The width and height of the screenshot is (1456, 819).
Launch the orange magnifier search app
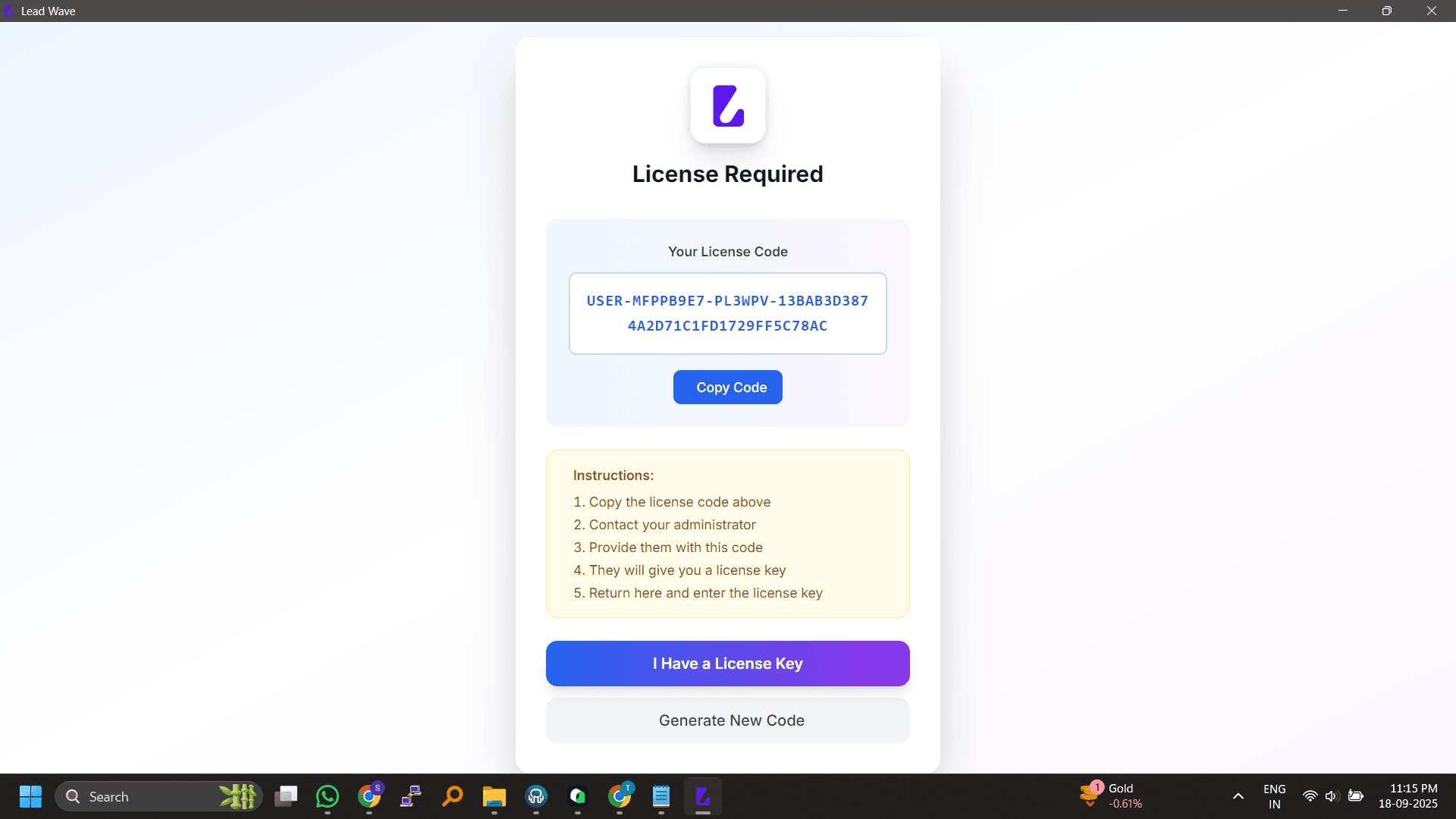click(453, 796)
